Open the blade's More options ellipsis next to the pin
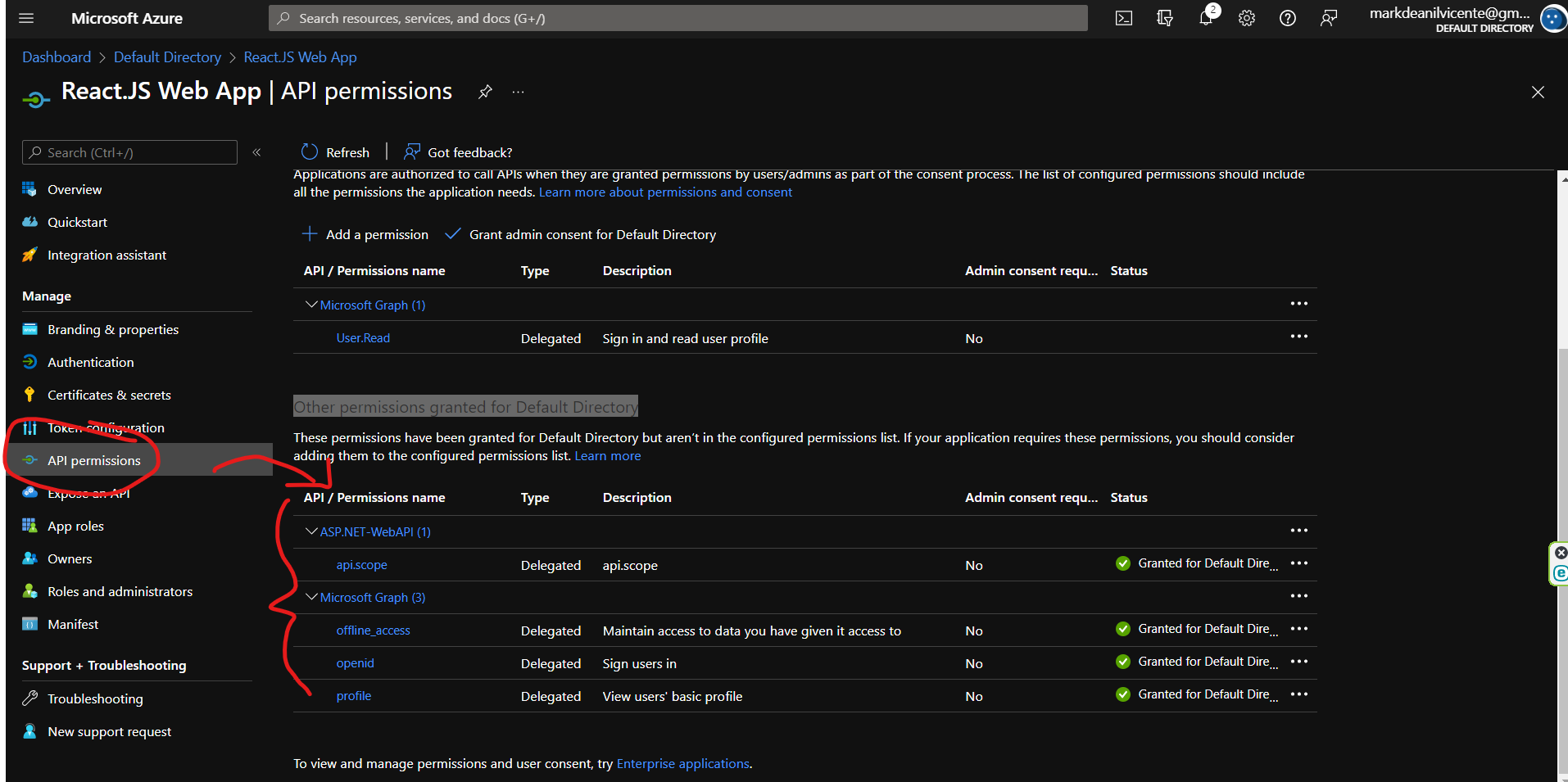1568x782 pixels. [x=518, y=92]
